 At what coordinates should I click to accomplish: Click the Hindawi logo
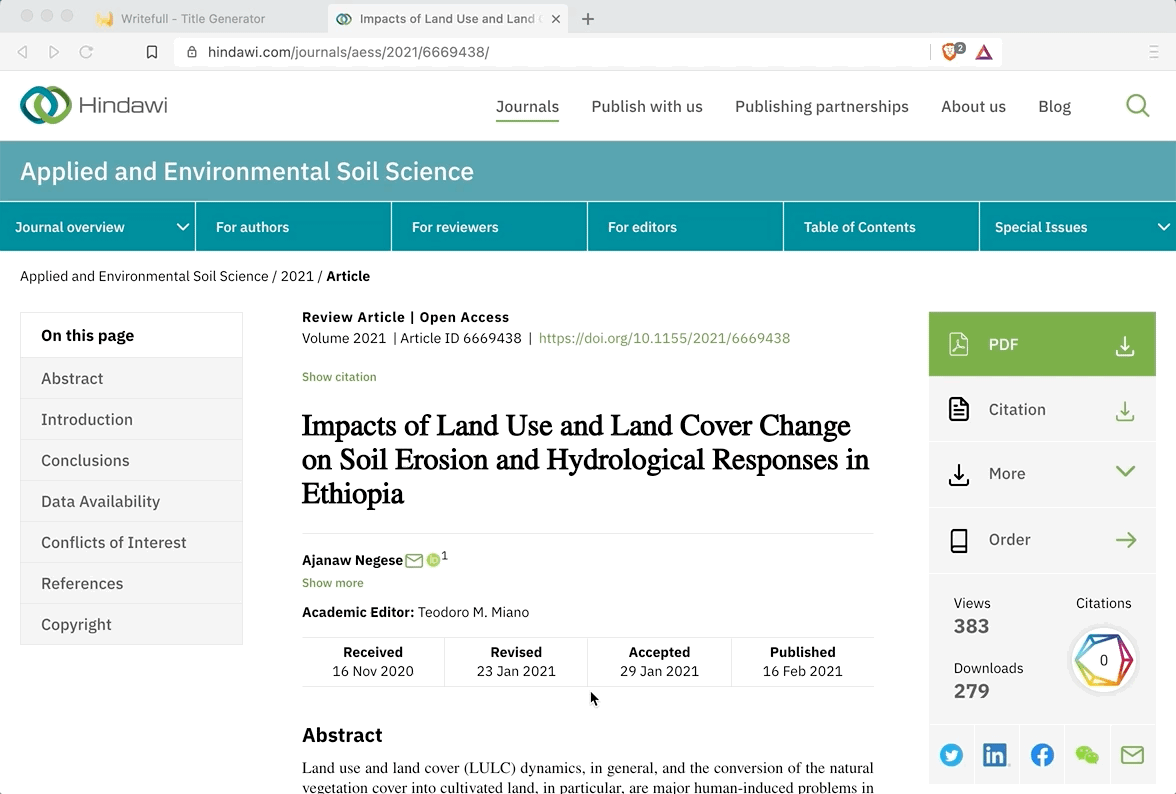[94, 105]
